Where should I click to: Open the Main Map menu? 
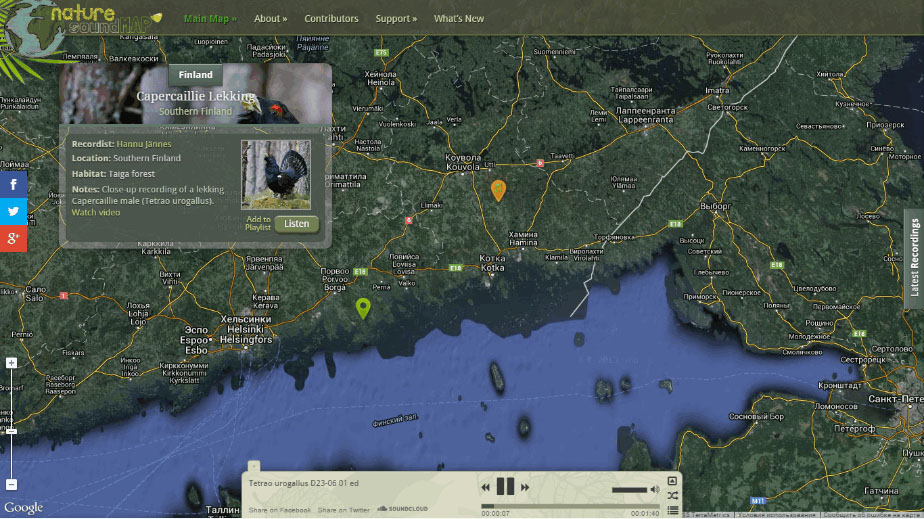click(210, 18)
